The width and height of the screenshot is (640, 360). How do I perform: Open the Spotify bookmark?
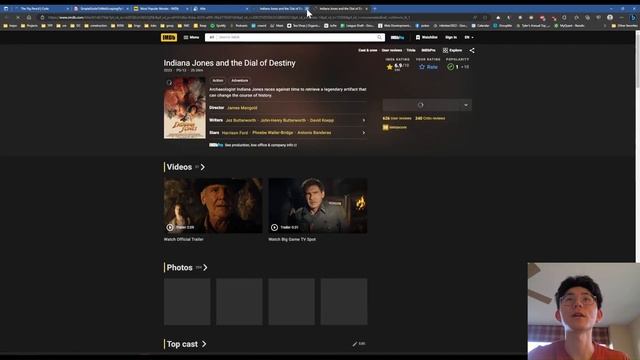(218, 26)
